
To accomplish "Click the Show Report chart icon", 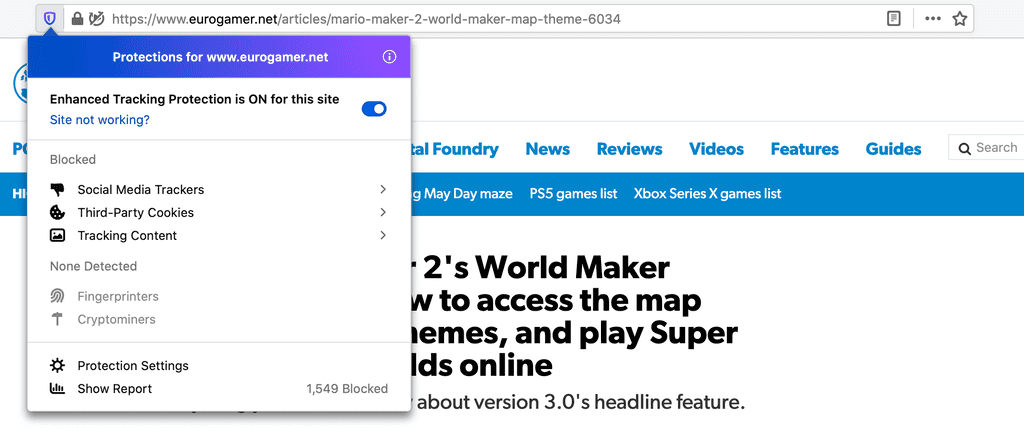I will [57, 389].
